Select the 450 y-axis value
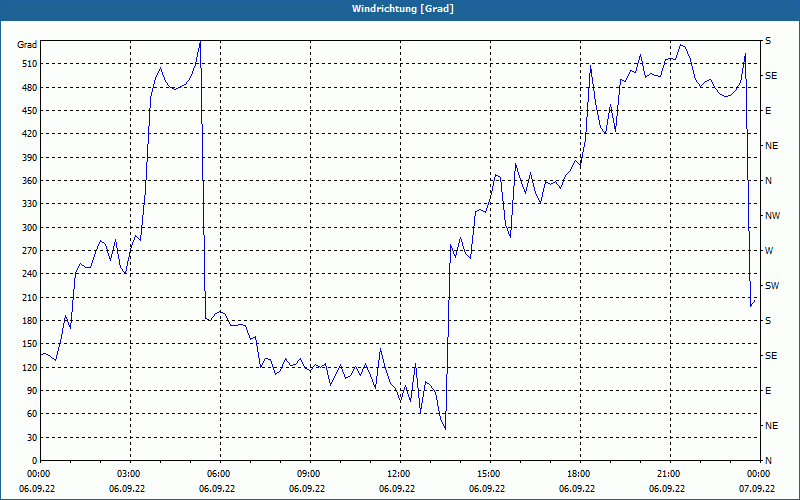Image resolution: width=800 pixels, height=500 pixels. point(30,111)
